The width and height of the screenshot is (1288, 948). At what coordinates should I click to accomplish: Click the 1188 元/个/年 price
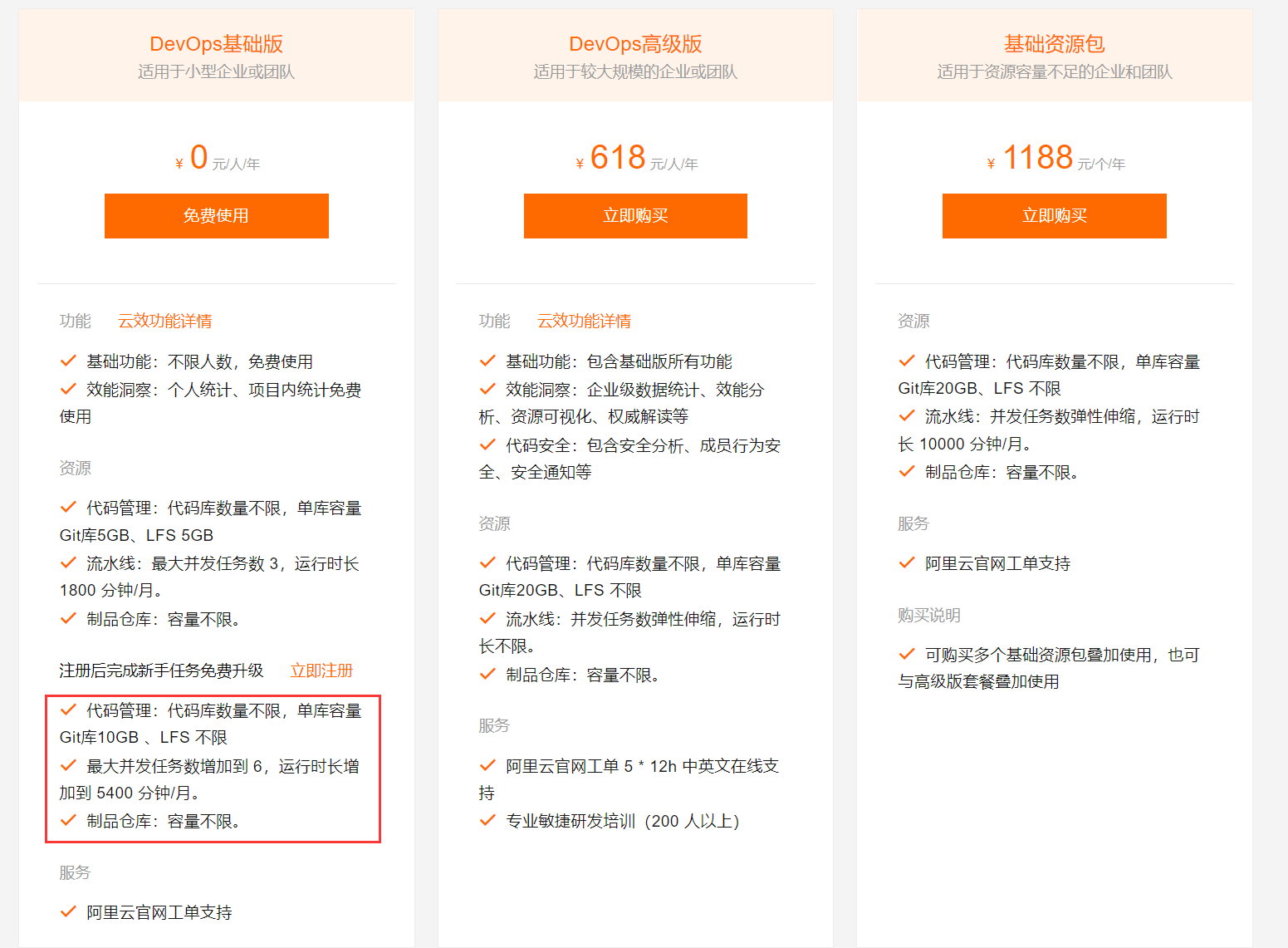point(1055,157)
